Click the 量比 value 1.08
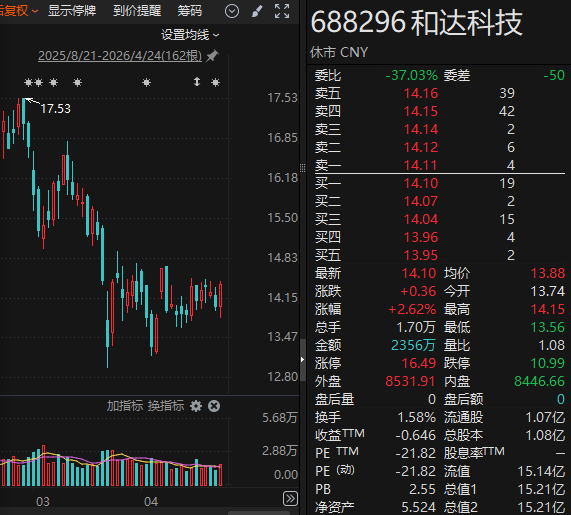The width and height of the screenshot is (571, 515). coord(551,345)
